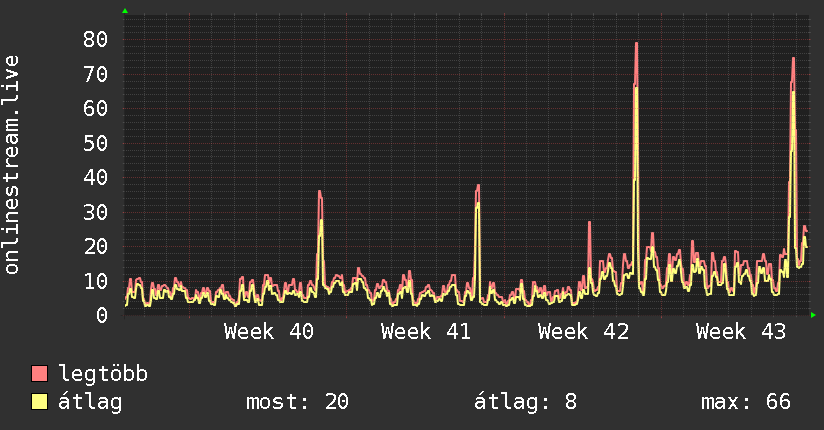Click the spike peak after Week 40
824x430 pixels.
pos(320,192)
